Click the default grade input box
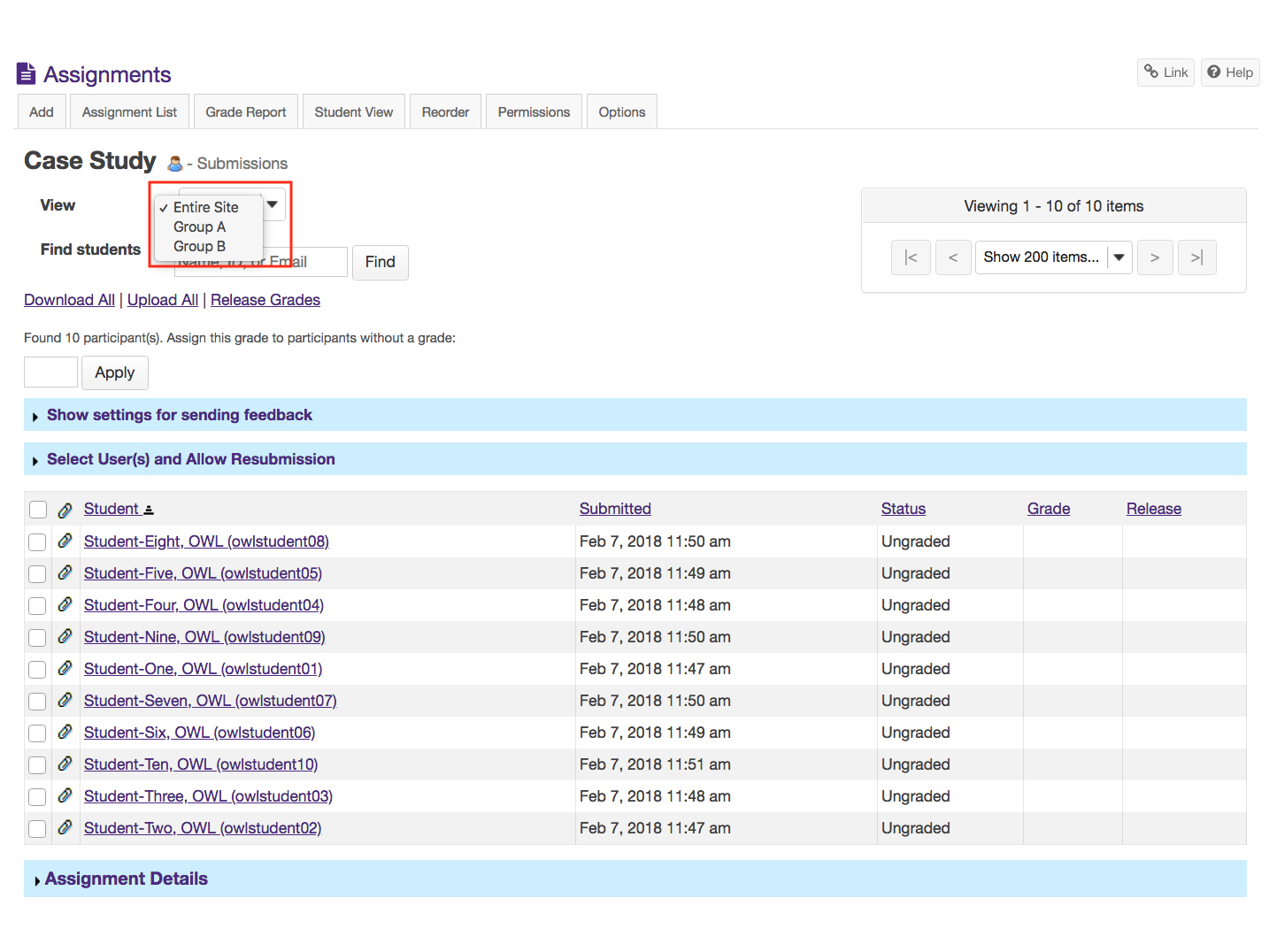 (x=50, y=372)
